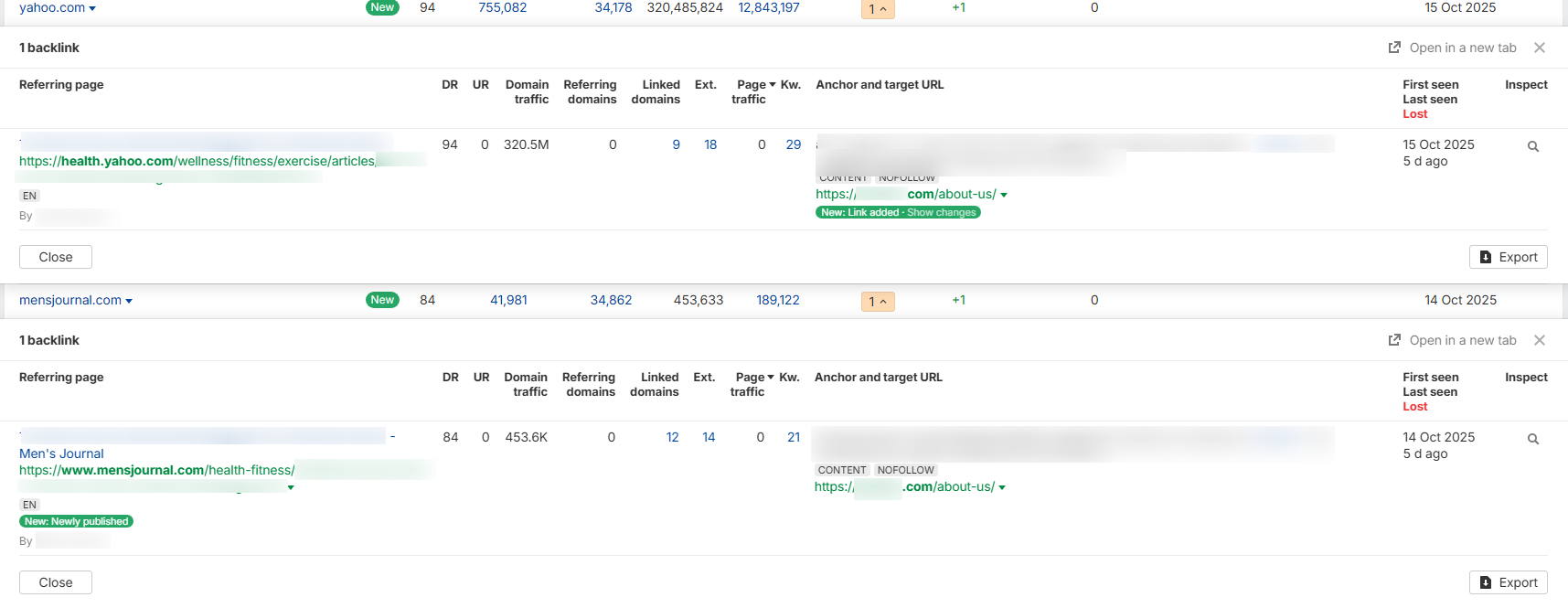Sort by Page traffic in mensjournal.com table
Screen dimensions: 1568x608
coord(752,384)
